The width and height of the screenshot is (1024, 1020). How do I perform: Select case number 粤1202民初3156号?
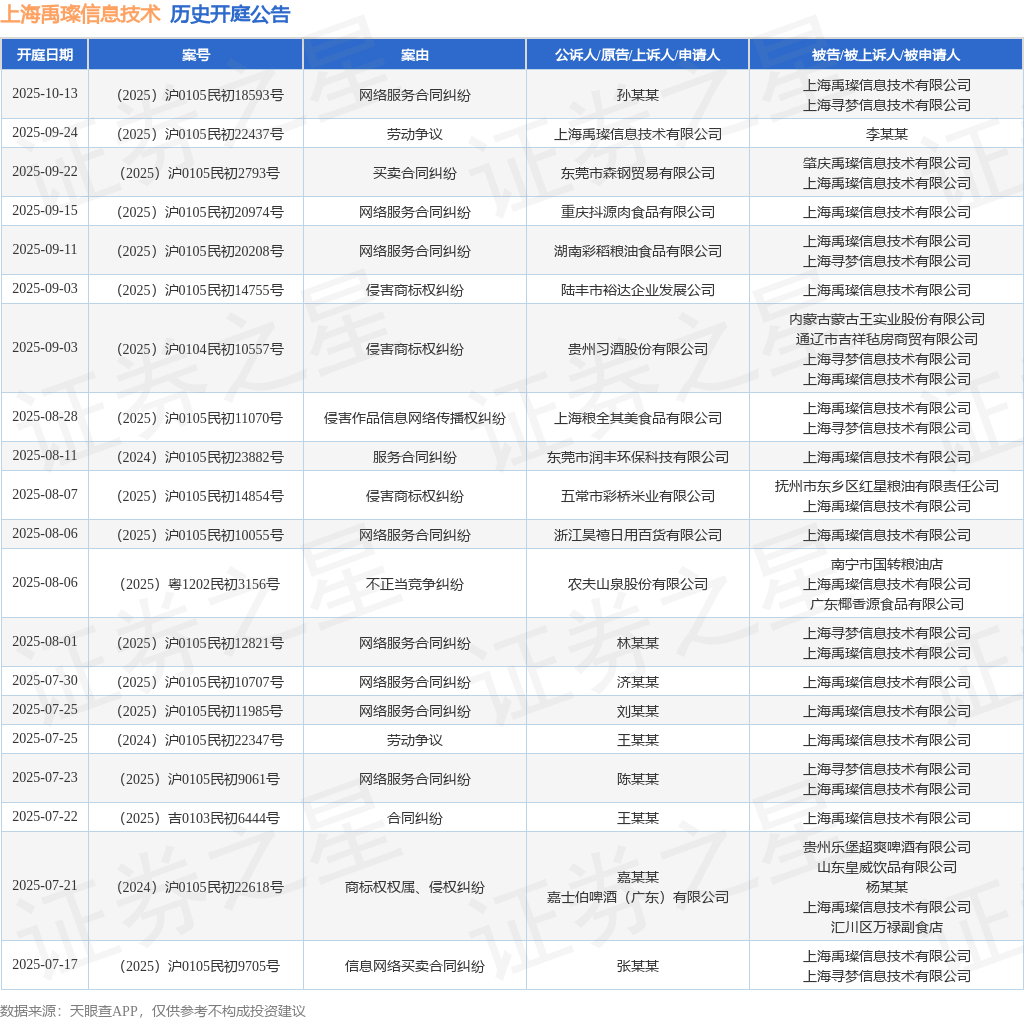[200, 584]
